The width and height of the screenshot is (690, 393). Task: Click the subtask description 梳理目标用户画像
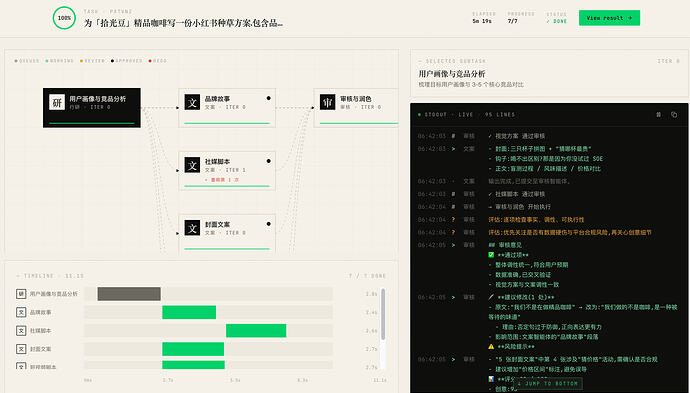click(x=471, y=84)
